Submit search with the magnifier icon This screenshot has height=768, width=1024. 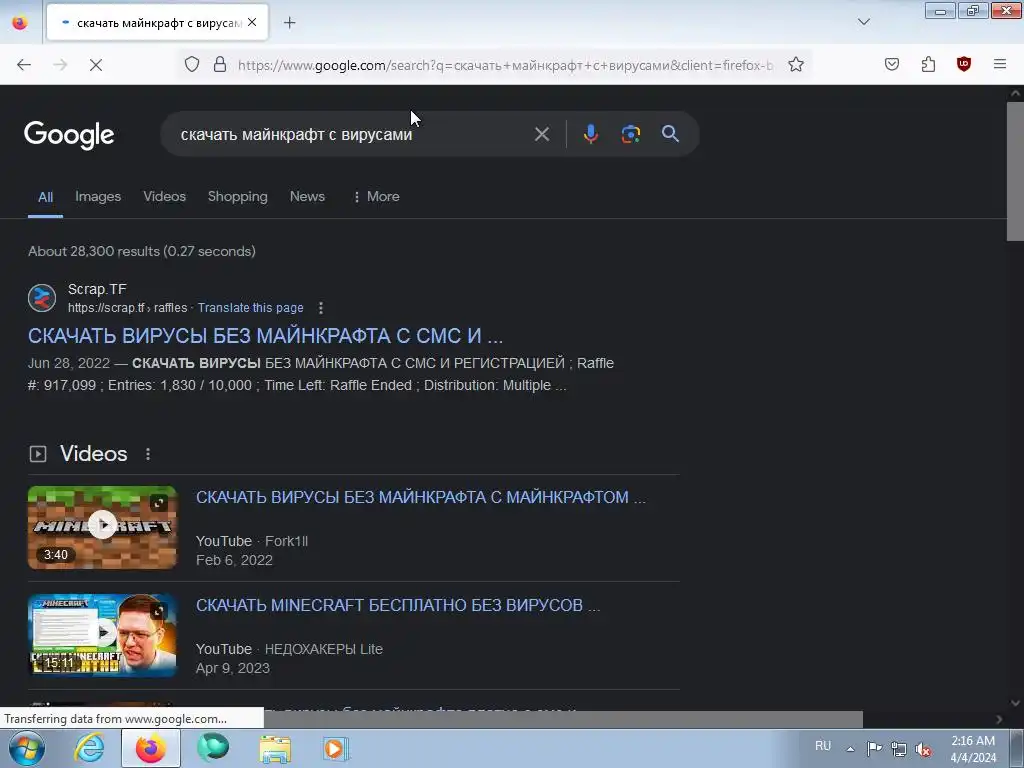pos(670,134)
